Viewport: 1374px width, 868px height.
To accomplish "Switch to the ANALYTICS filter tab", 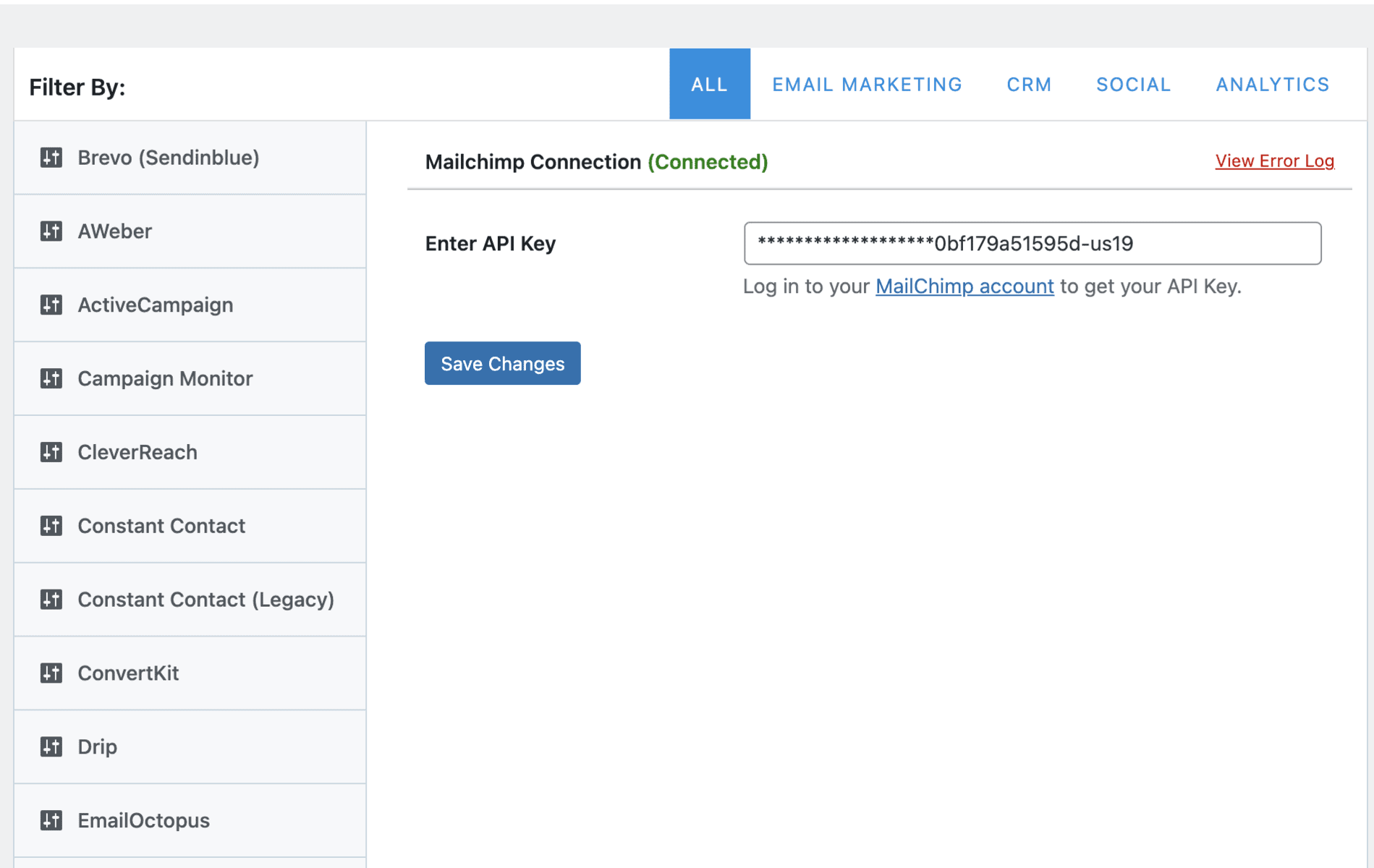I will coord(1272,84).
